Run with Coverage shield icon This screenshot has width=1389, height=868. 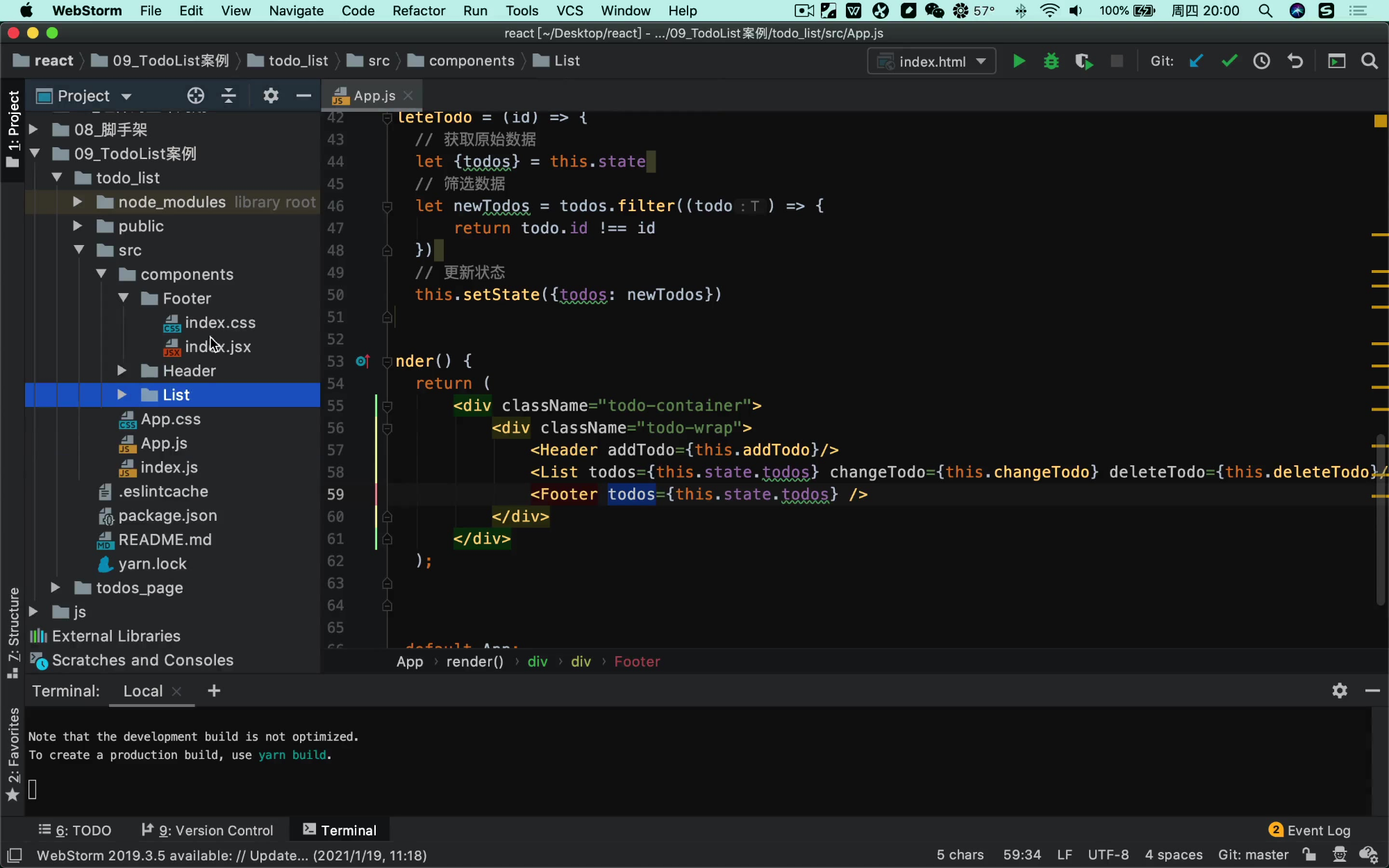coord(1083,61)
